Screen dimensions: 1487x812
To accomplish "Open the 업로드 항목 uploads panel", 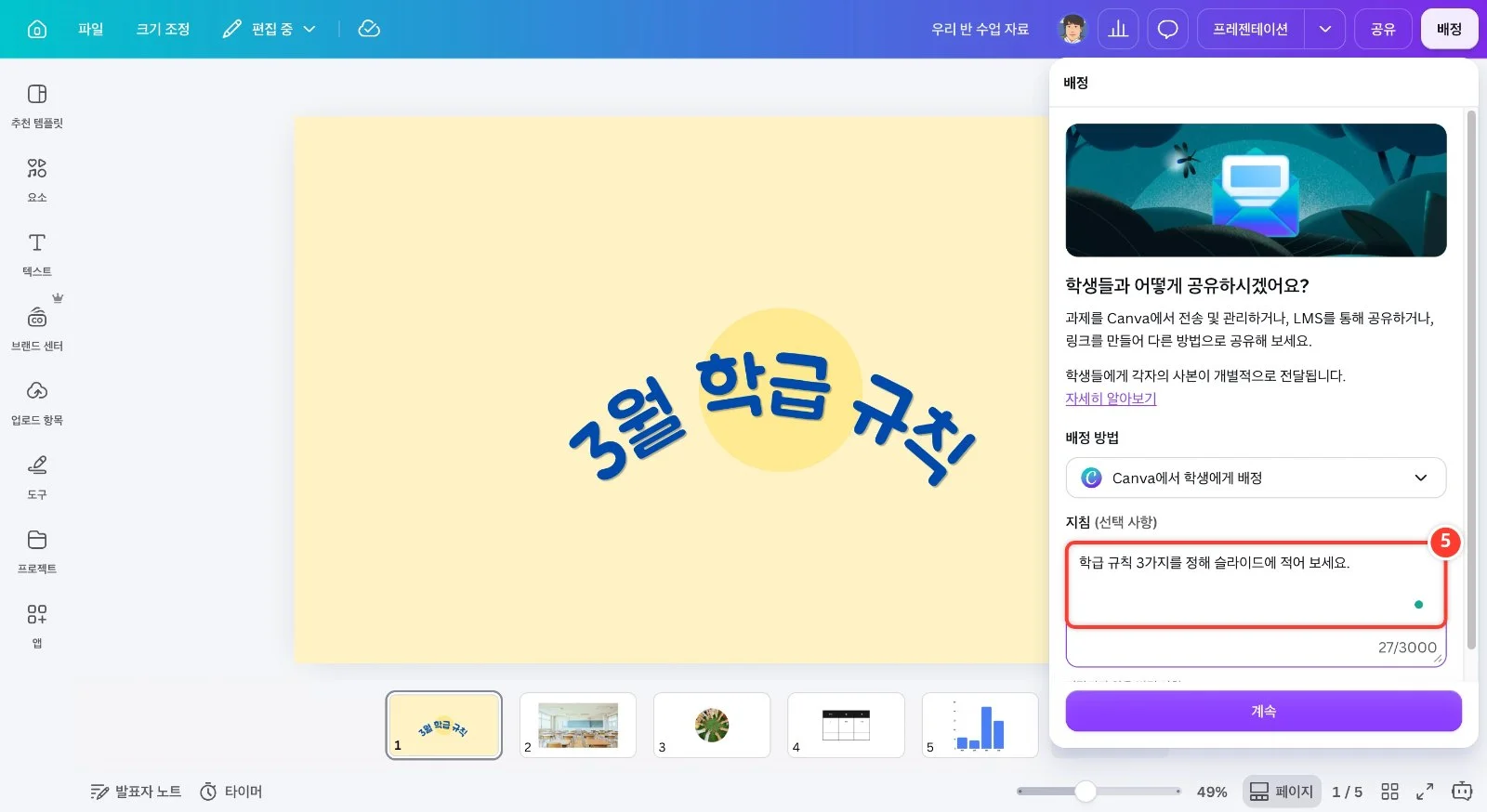I will (x=37, y=402).
